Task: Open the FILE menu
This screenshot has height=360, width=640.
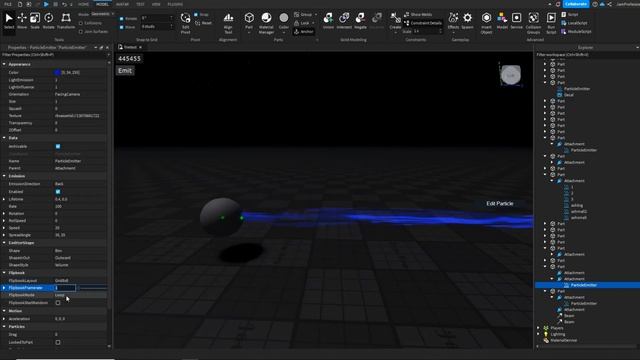Action: click(x=8, y=4)
